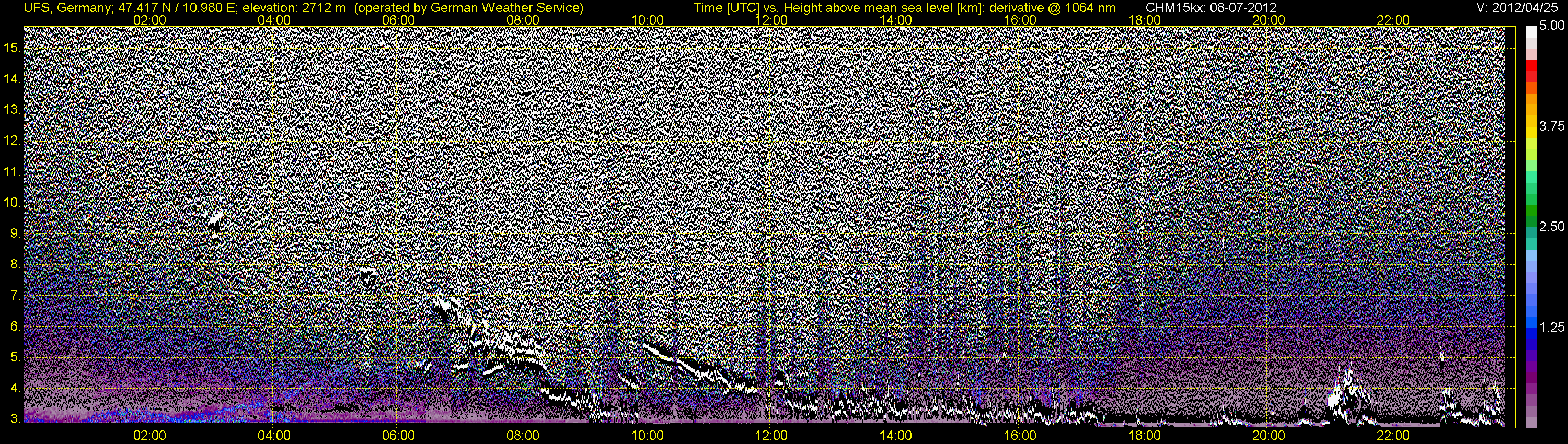Click the height label '8.' on y-axis

(x=15, y=265)
